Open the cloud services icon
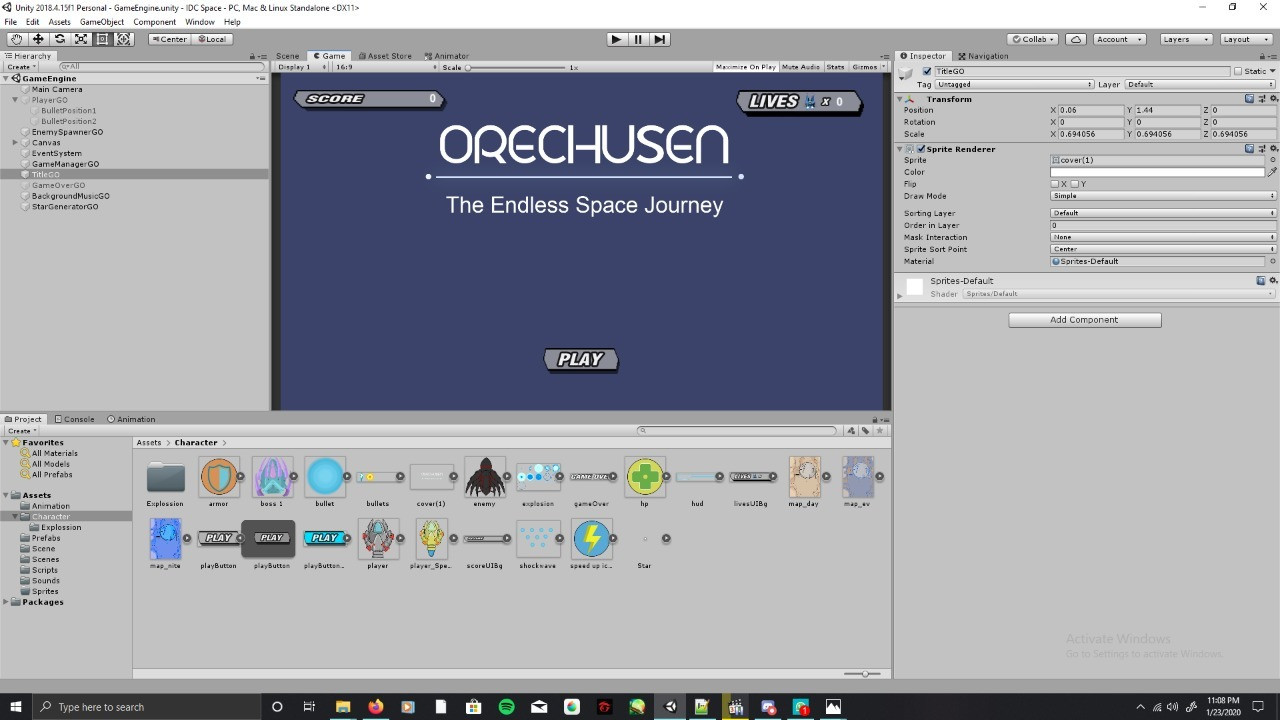1280x720 pixels. click(x=1076, y=39)
